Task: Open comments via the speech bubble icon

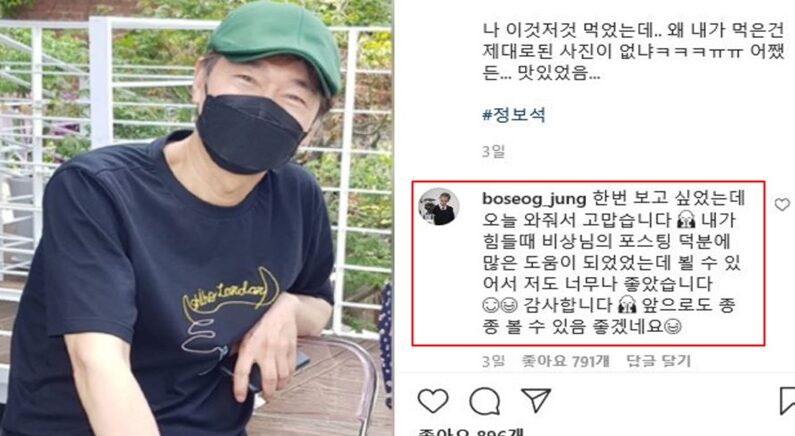Action: [485, 402]
